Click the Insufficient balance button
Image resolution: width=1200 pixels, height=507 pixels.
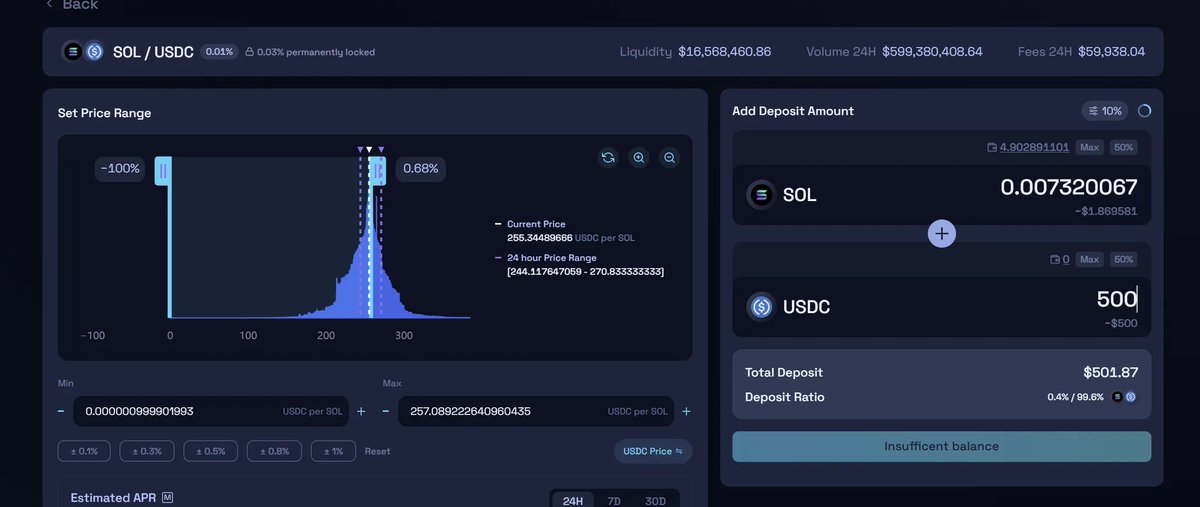pos(941,446)
